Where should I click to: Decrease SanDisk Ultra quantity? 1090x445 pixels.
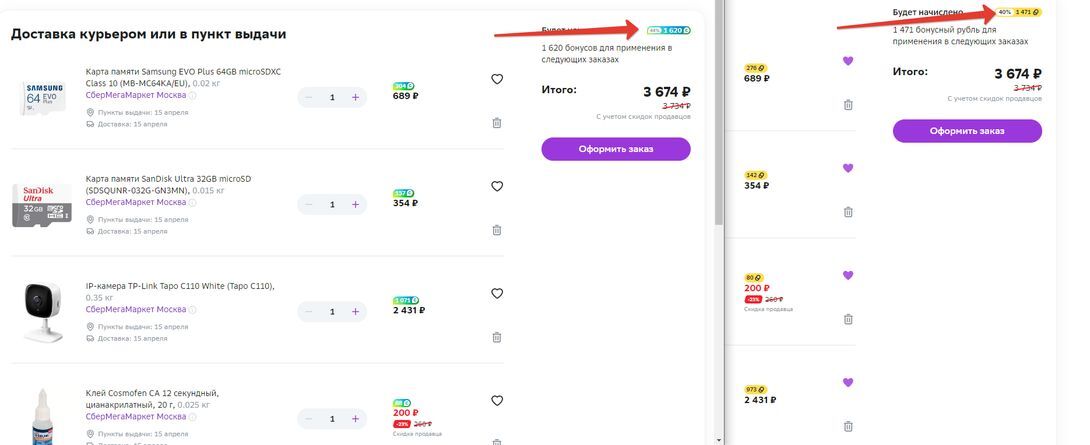[x=309, y=204]
